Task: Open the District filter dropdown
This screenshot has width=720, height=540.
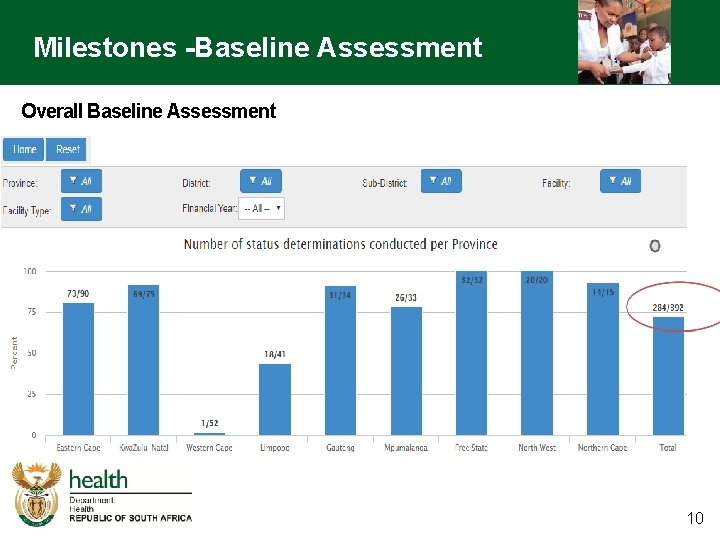Action: 261,181
